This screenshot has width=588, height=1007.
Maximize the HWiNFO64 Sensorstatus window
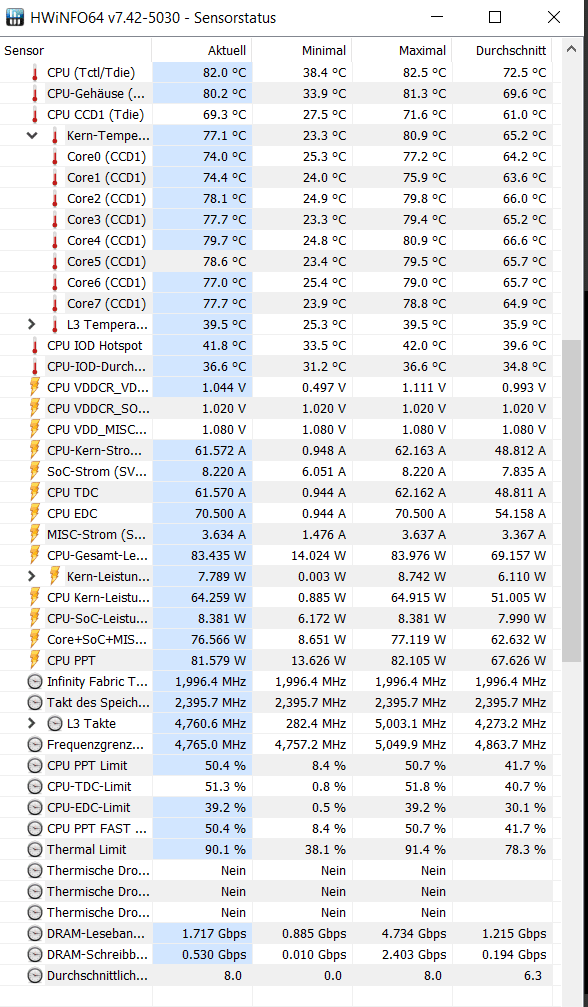point(495,17)
